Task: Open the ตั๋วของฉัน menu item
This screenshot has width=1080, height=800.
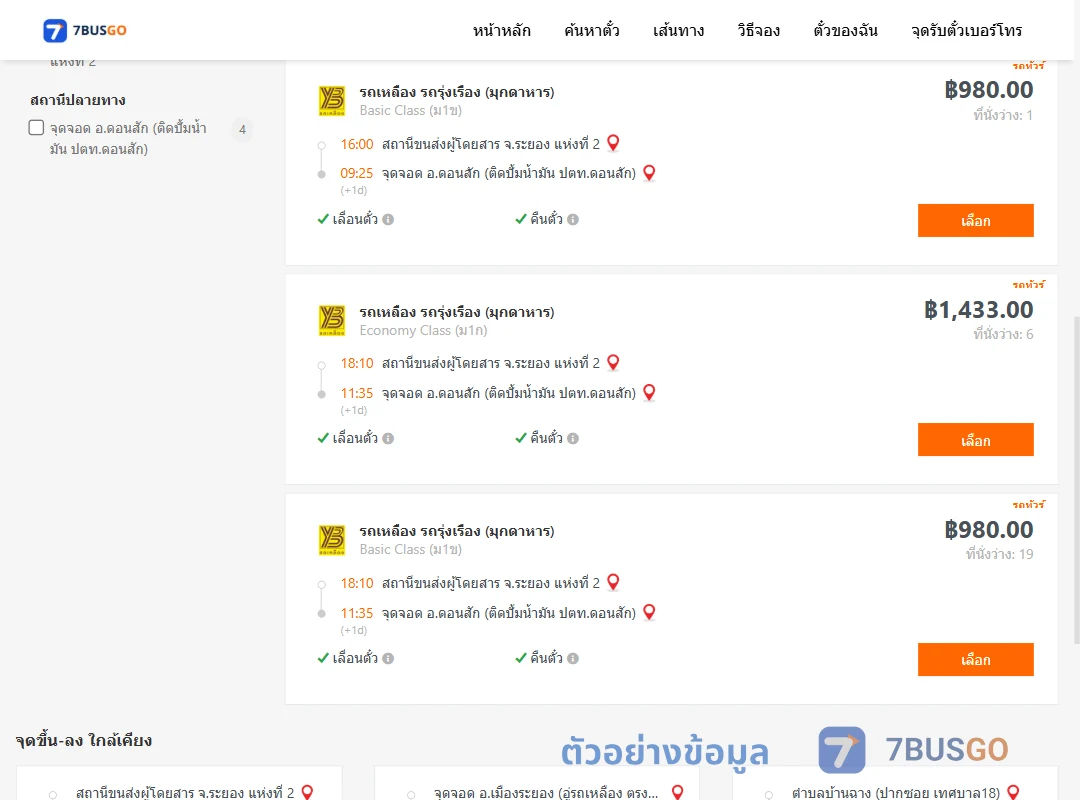Action: pyautogui.click(x=845, y=30)
